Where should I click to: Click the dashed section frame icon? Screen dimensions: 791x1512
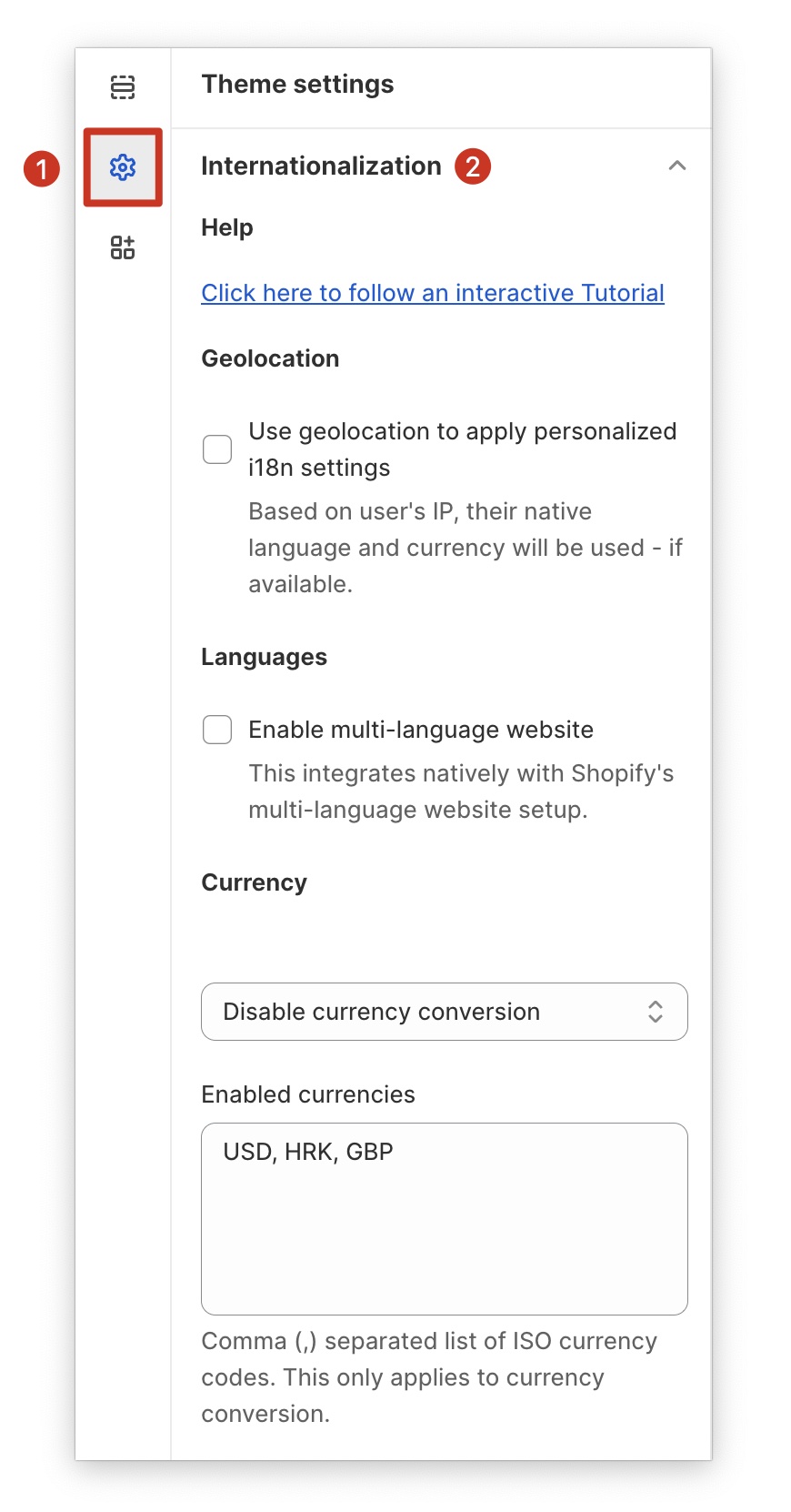[122, 87]
